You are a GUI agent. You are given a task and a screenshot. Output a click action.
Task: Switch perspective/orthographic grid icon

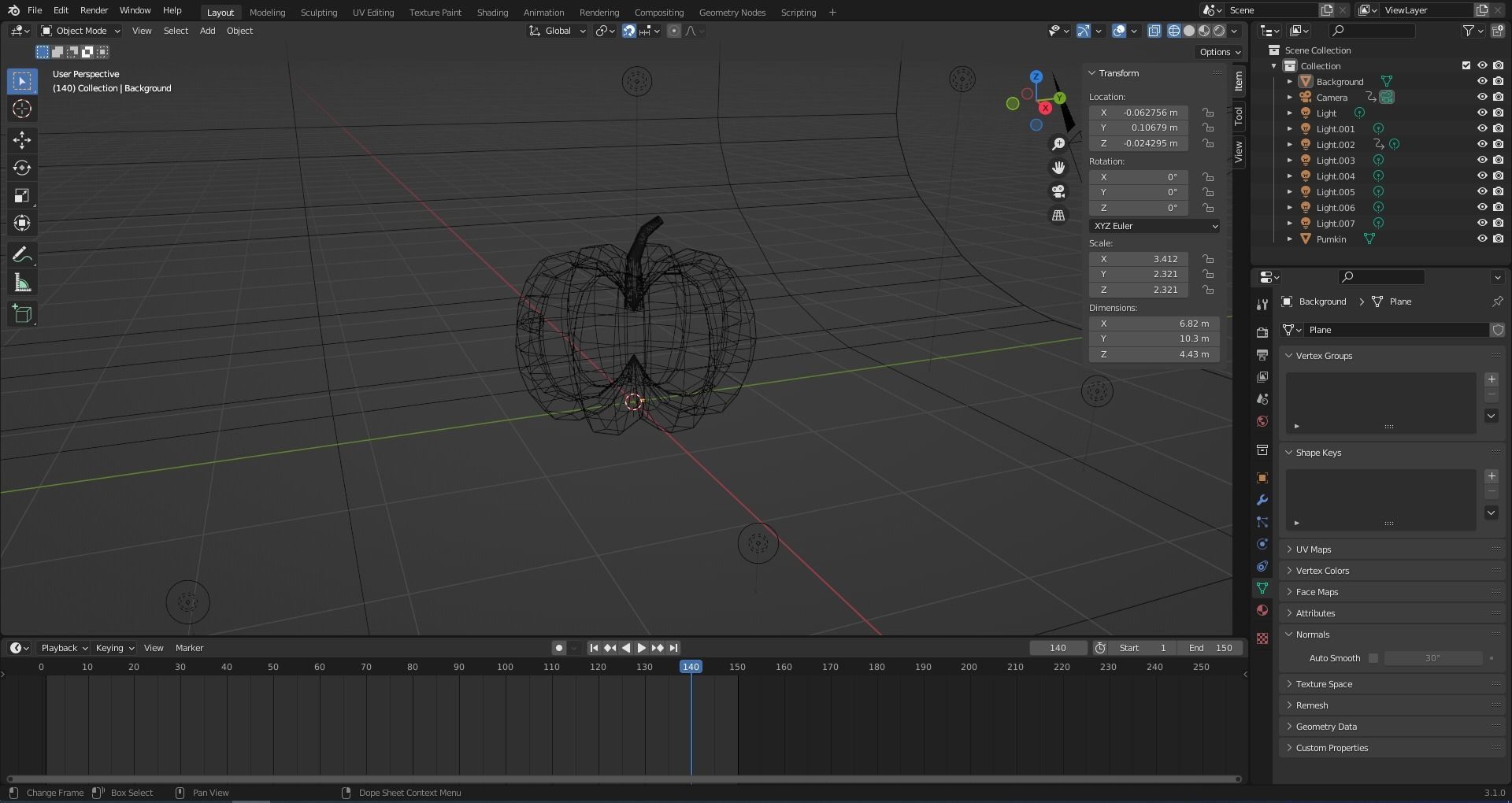click(x=1058, y=215)
